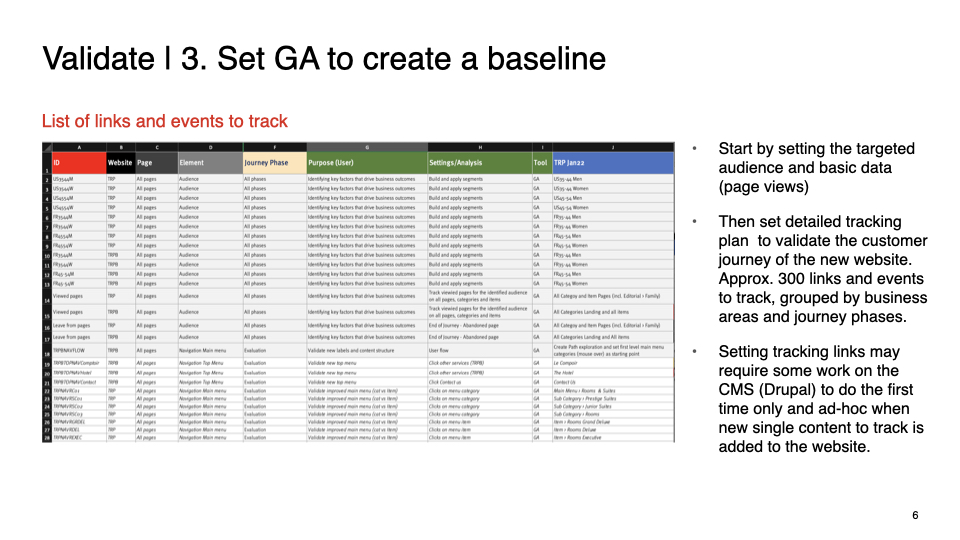960x540 pixels.
Task: Click the red List of links subtitle
Action: (164, 121)
